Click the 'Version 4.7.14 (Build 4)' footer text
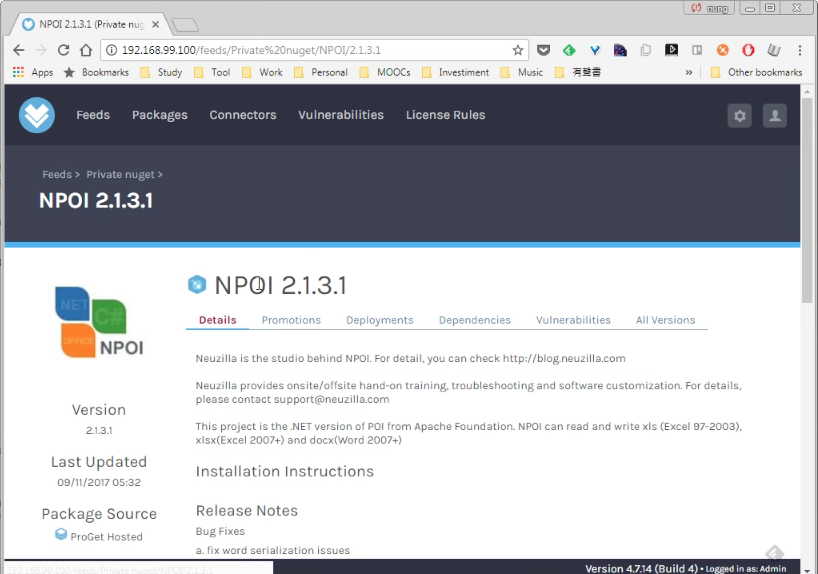Viewport: 818px width, 574px height. click(x=641, y=568)
